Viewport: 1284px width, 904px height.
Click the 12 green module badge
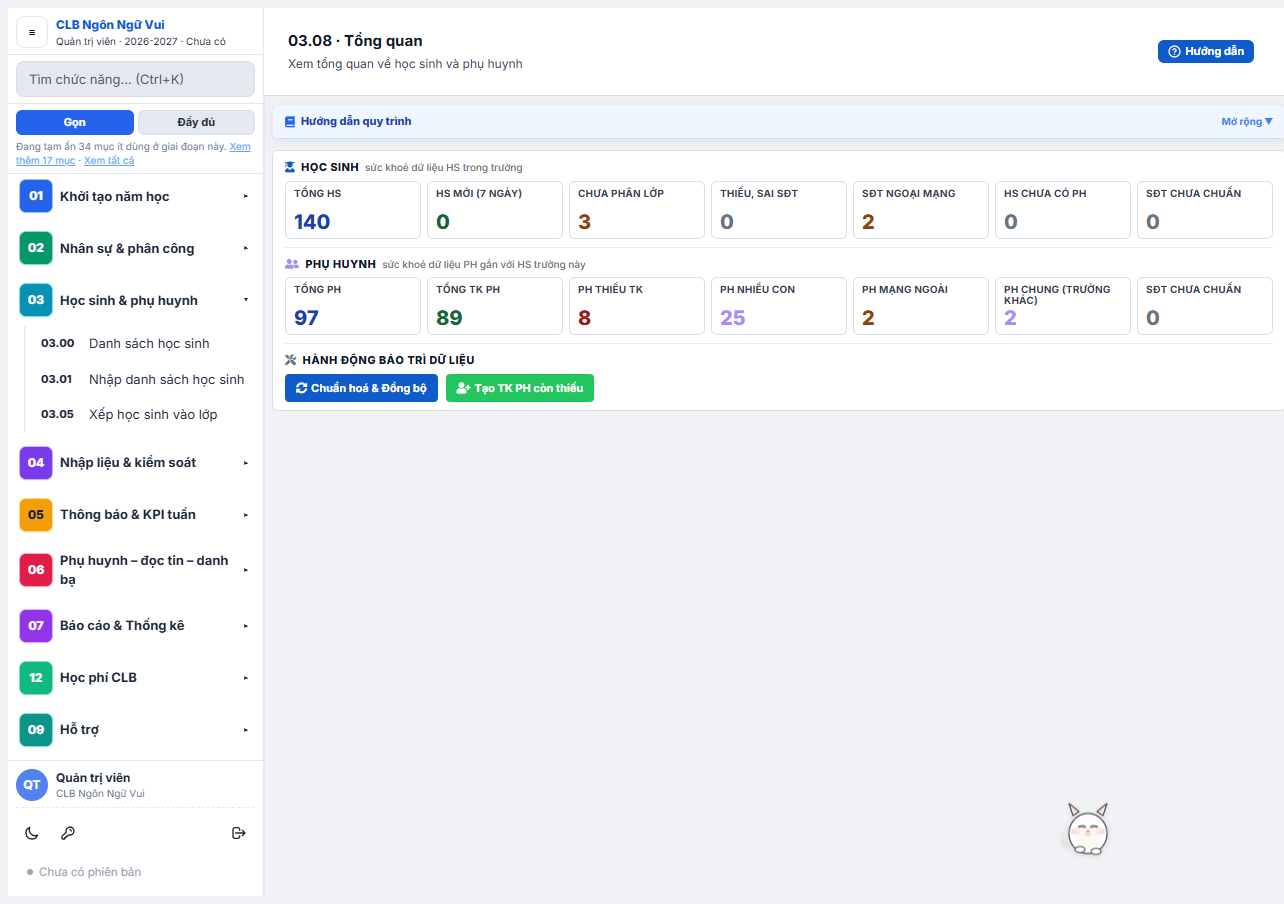click(36, 677)
